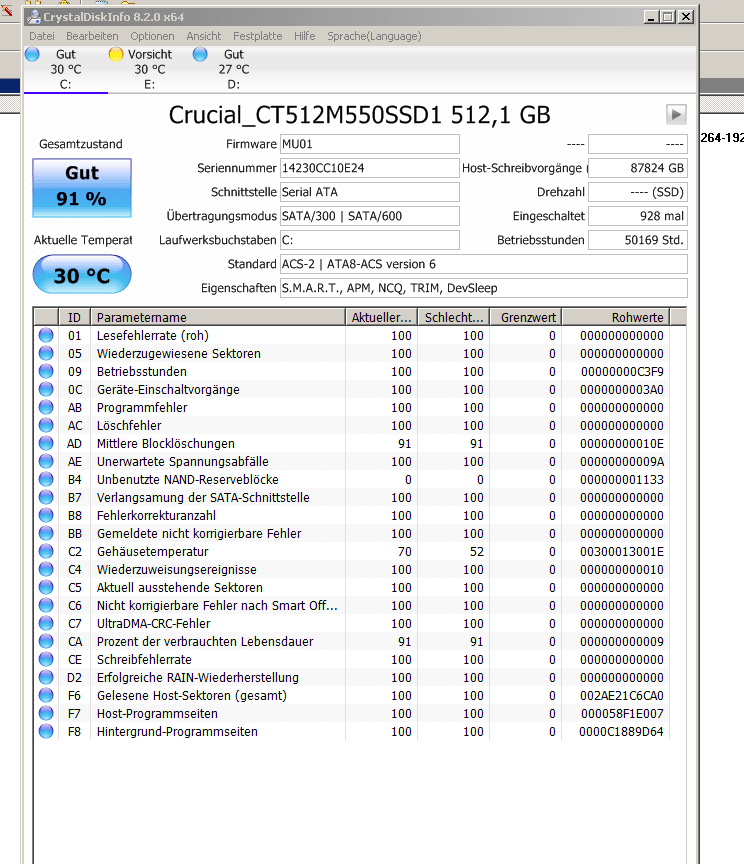Click the status orb for Hintergrund-Programmseiten
This screenshot has width=744, height=864.
[46, 731]
